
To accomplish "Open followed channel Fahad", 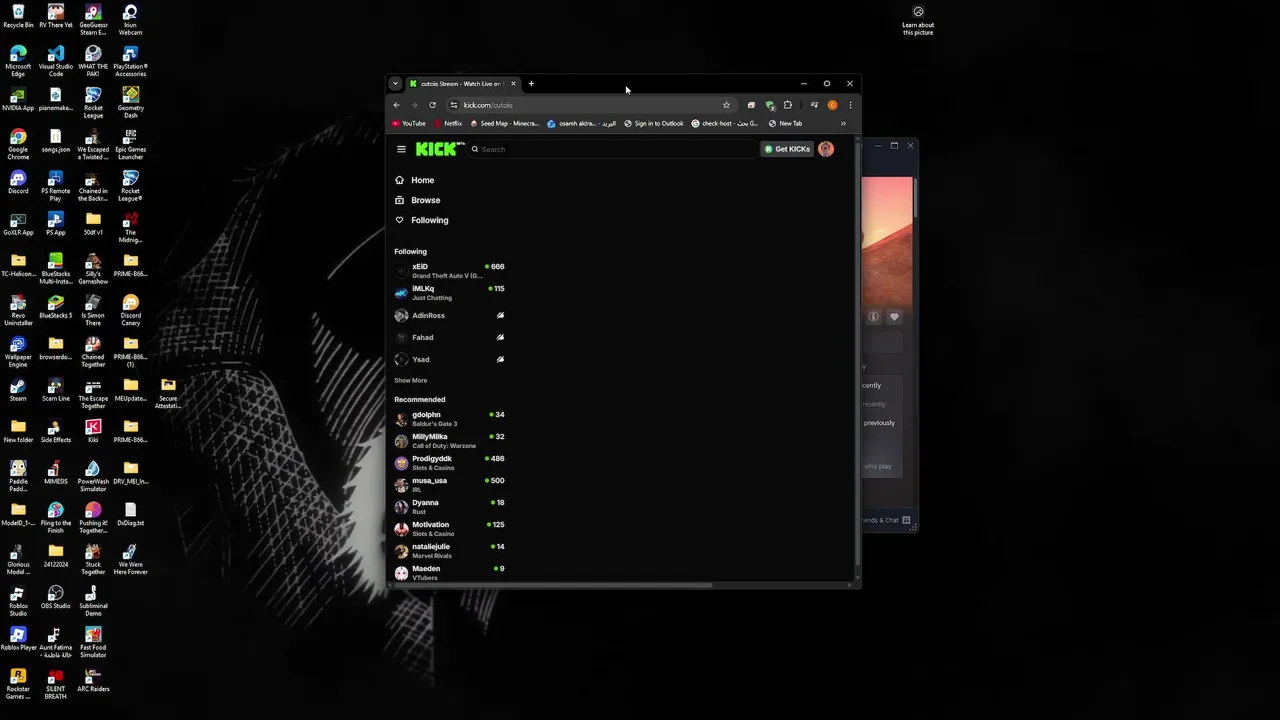I will pos(450,337).
